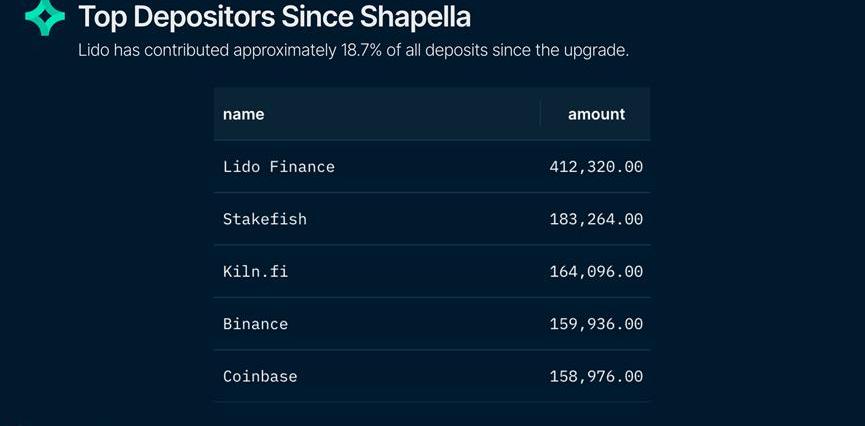Click the 183,264.00 amount value
Viewport: 865px width, 426px height.
pos(596,219)
